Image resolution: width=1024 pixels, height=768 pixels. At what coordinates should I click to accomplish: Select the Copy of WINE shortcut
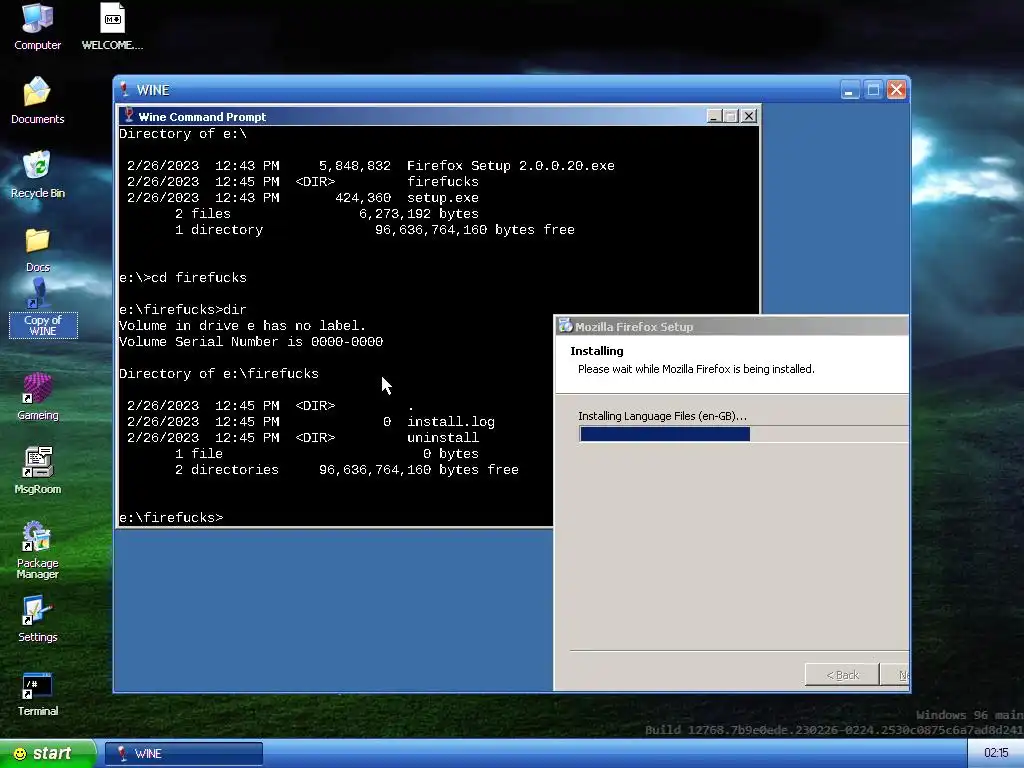tap(43, 308)
